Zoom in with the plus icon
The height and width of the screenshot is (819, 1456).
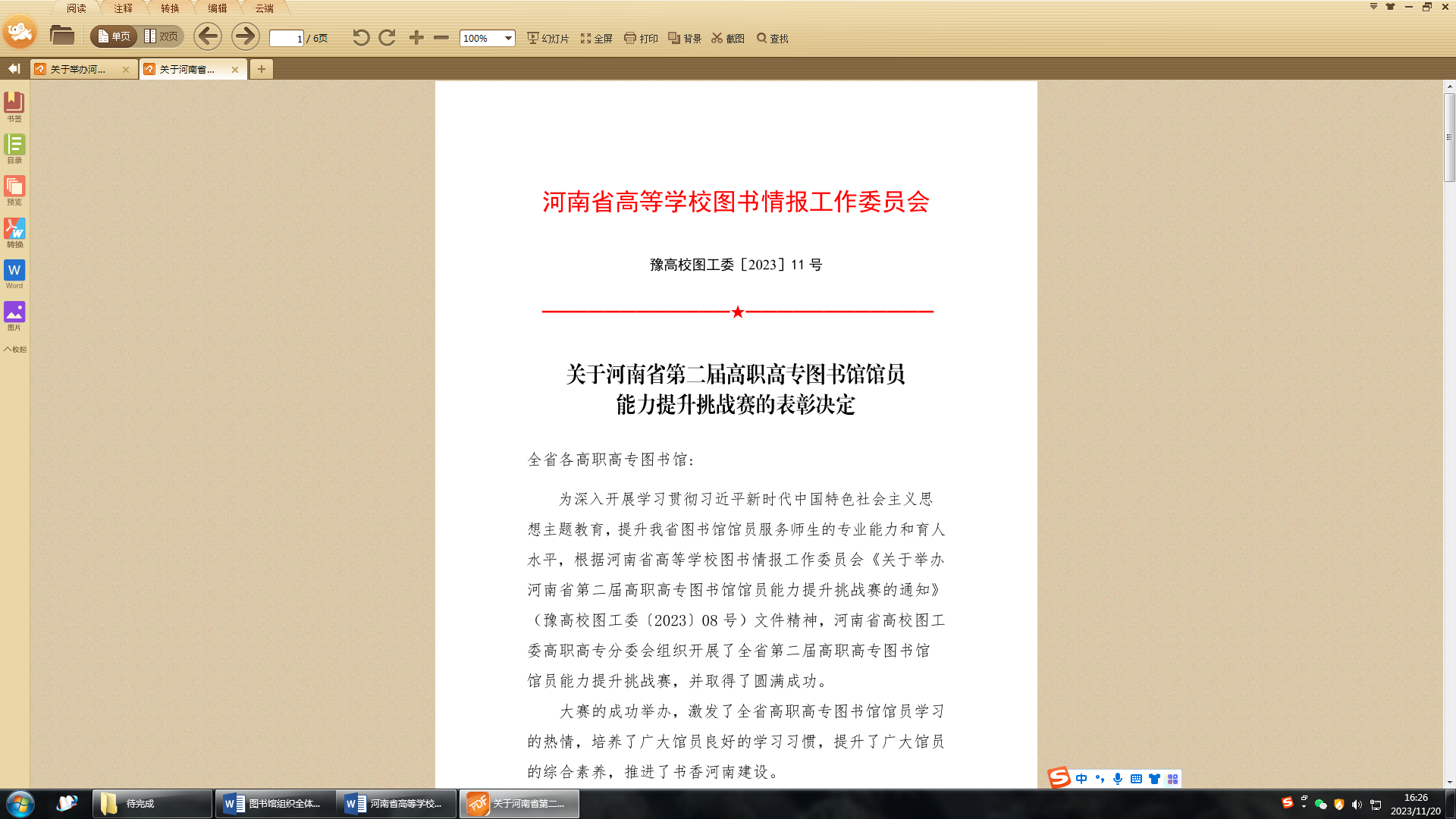416,37
